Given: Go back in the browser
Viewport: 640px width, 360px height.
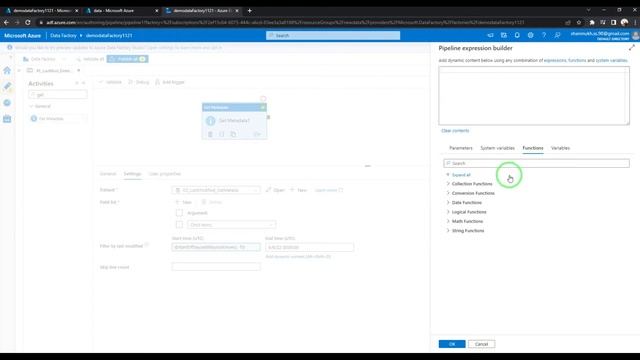Looking at the screenshot, I should [6, 22].
